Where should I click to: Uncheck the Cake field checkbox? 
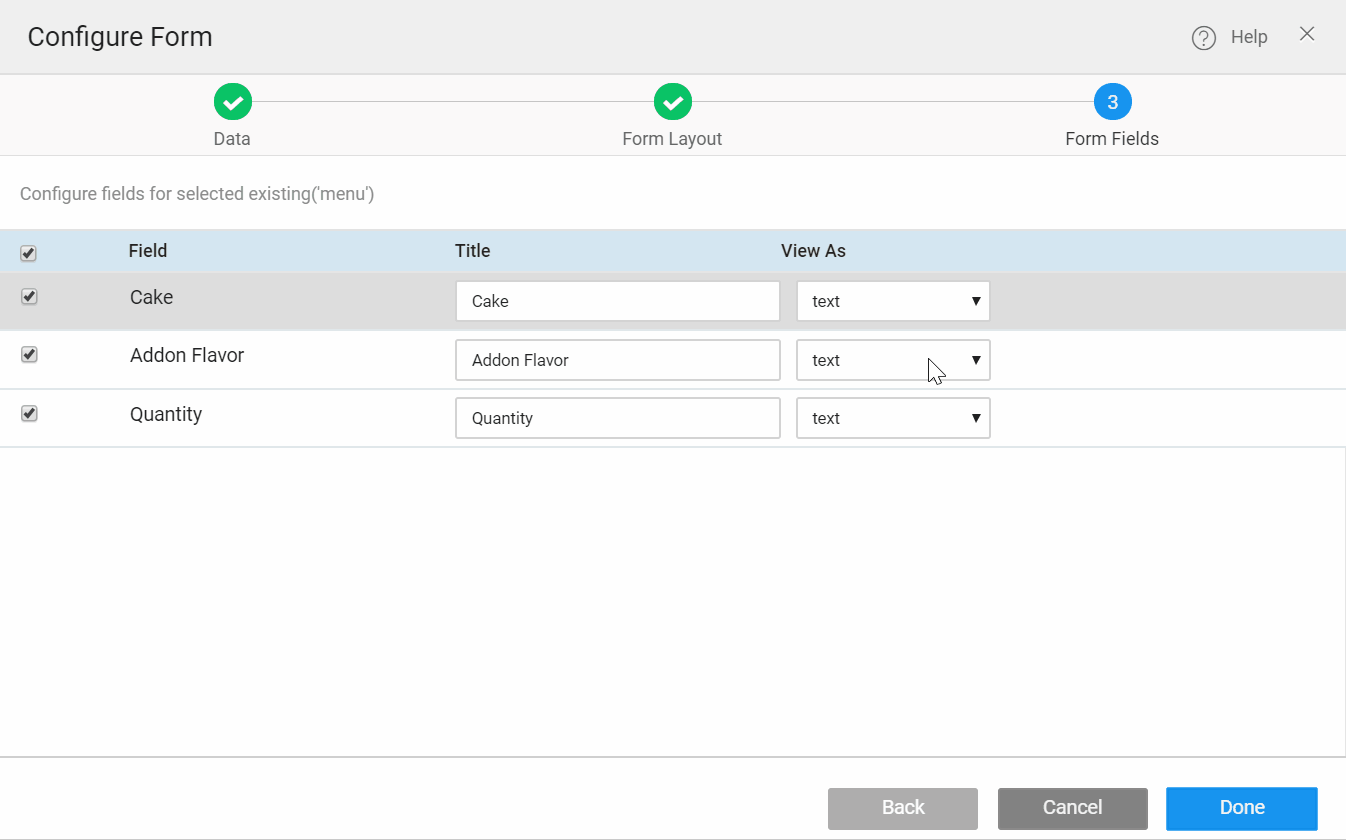click(x=29, y=297)
